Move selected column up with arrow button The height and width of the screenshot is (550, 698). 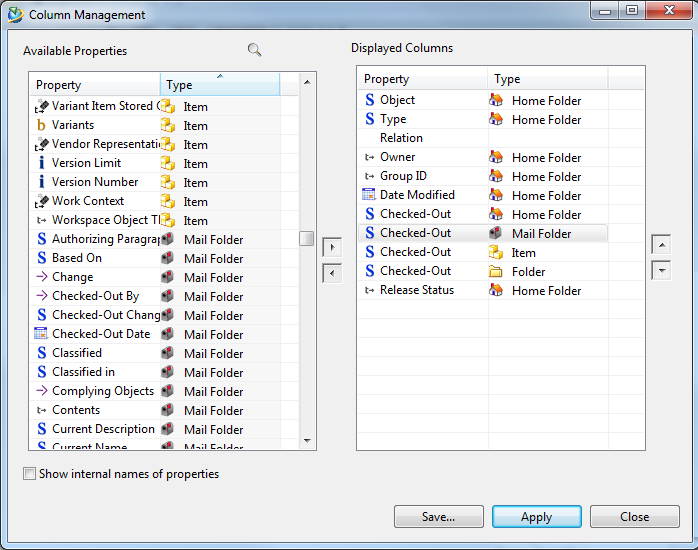(660, 245)
